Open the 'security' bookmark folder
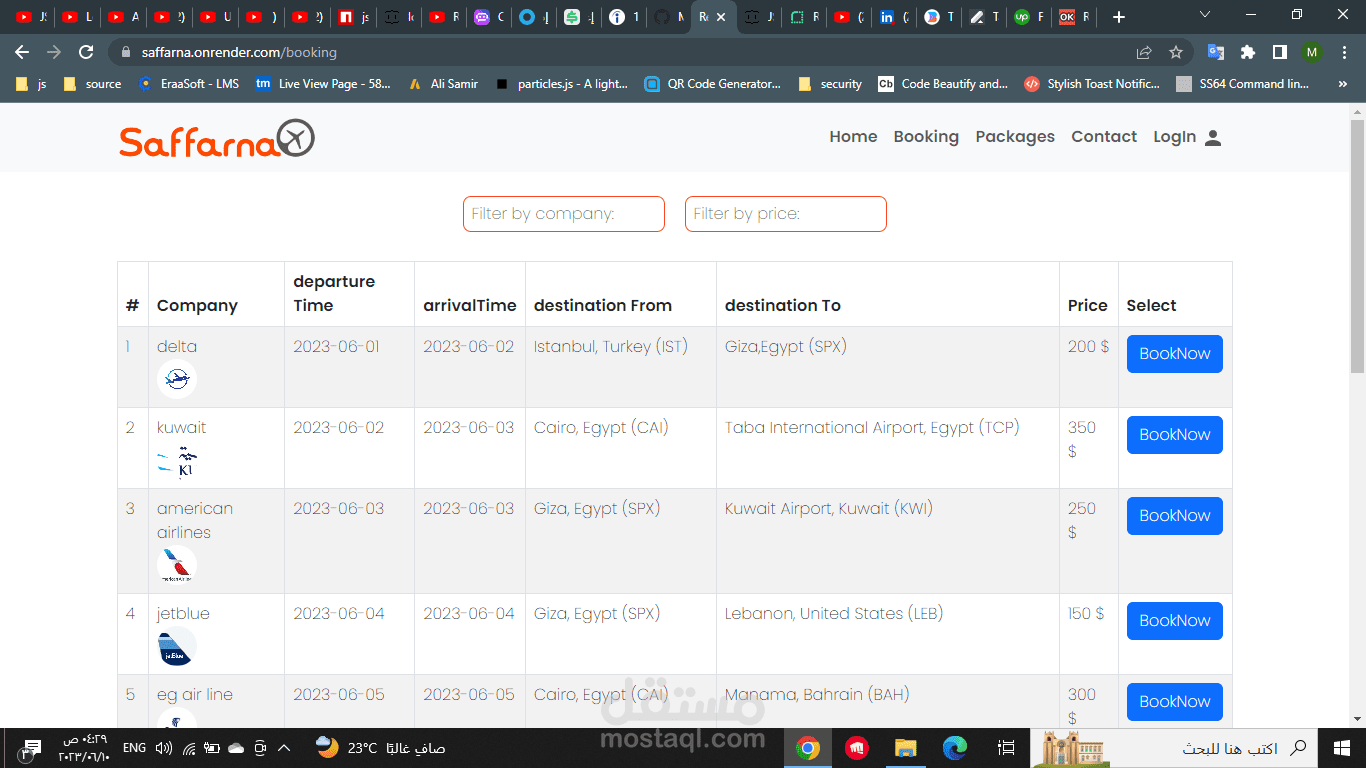Screen dimensions: 1366x768 click(x=830, y=84)
